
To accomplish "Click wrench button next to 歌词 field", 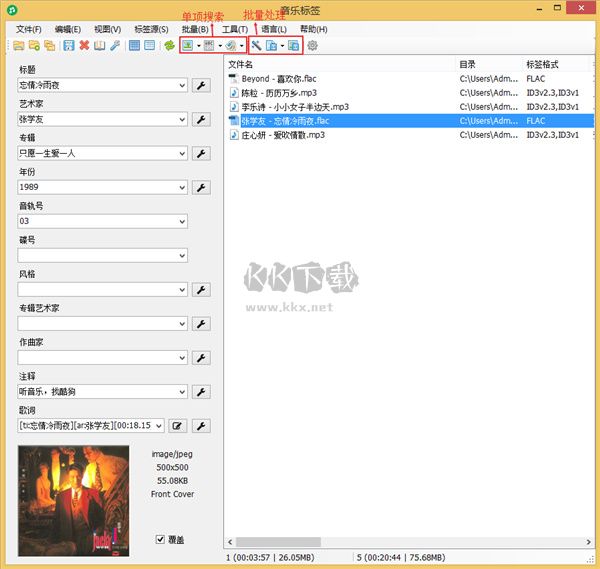I will coord(201,426).
